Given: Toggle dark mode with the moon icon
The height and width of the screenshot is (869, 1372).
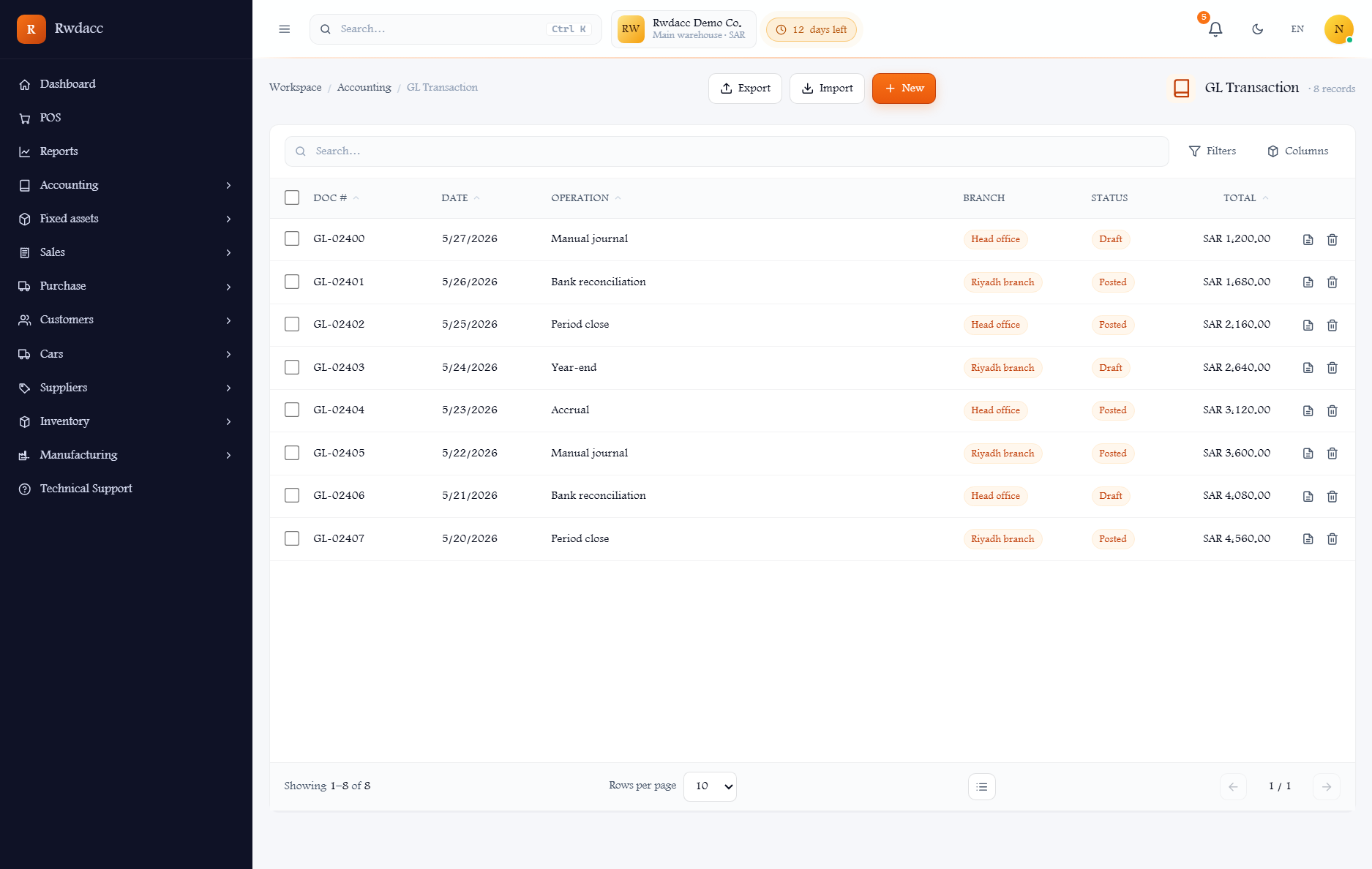Looking at the screenshot, I should [x=1258, y=29].
